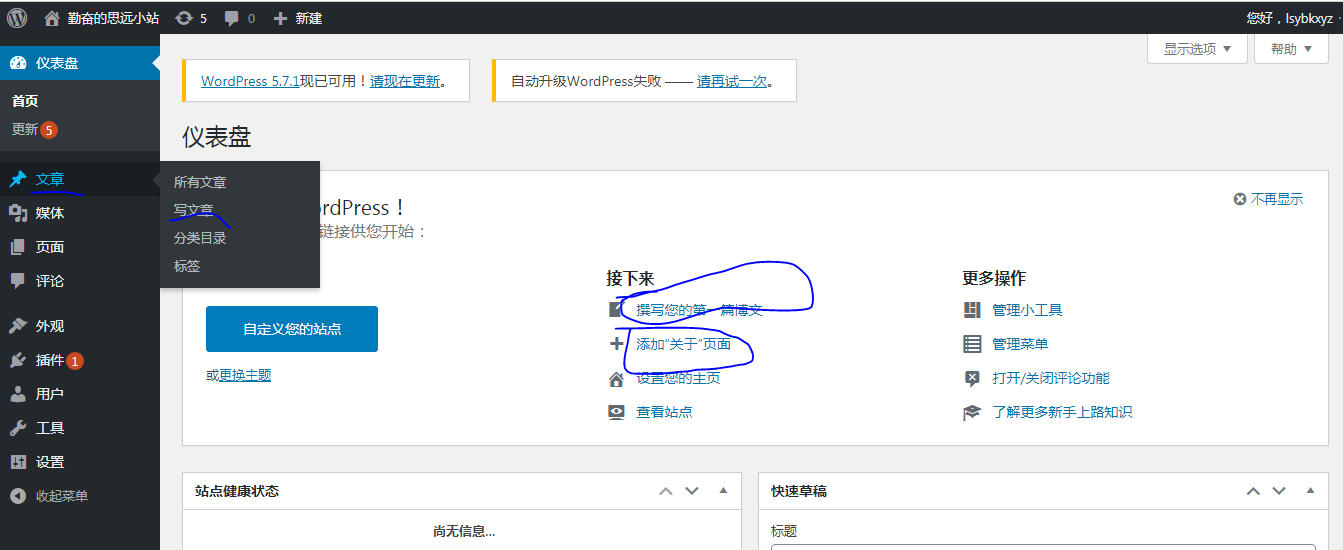Open the comments bubble icon showing 0
1343x550 pixels.
tap(232, 18)
